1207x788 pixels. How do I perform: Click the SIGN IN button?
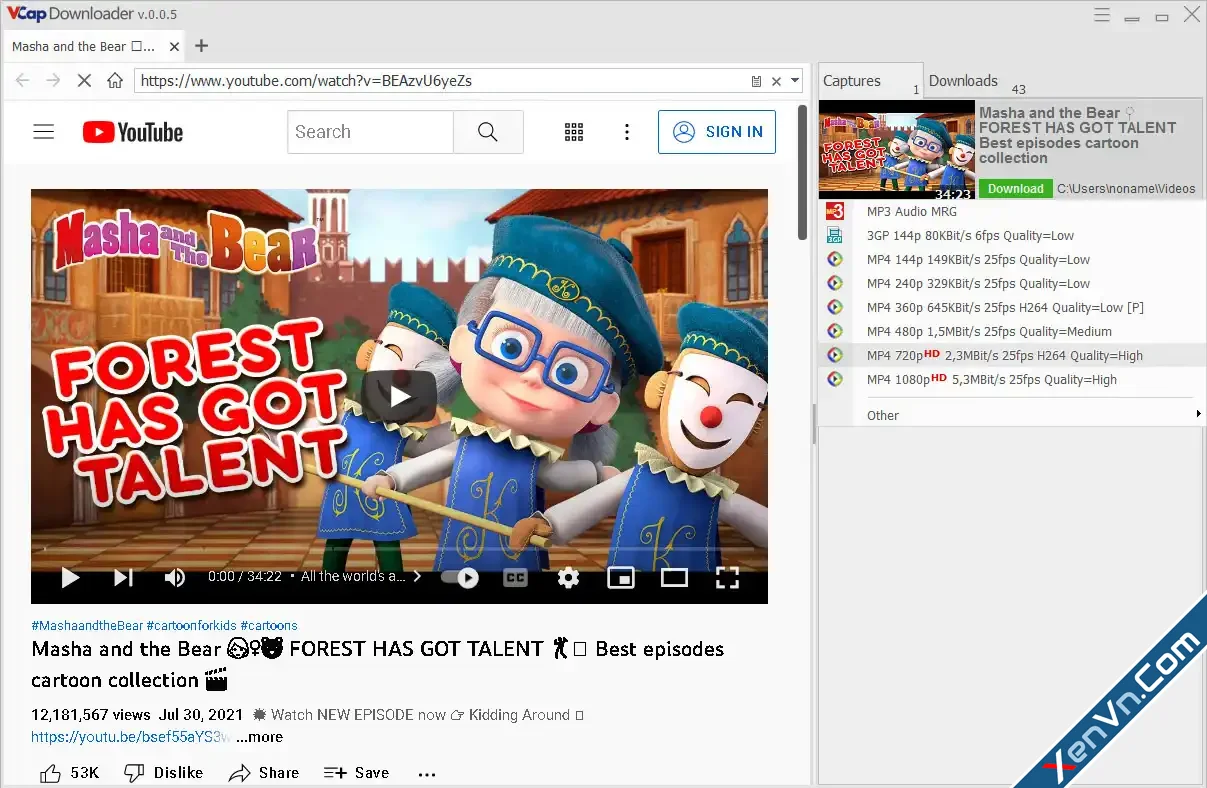pyautogui.click(x=717, y=132)
